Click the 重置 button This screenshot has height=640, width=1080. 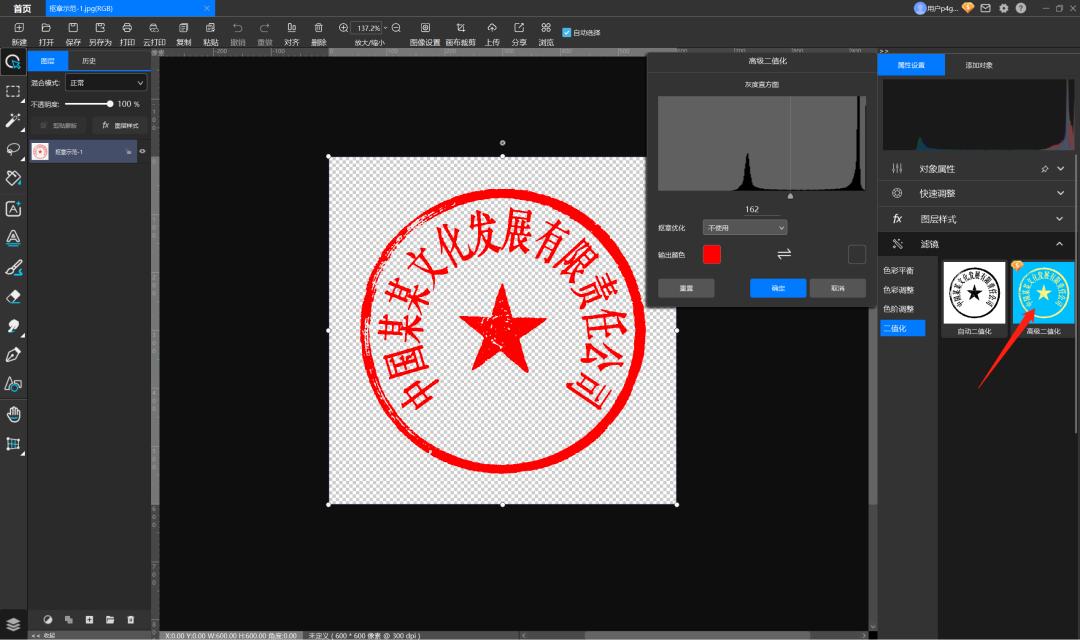[x=686, y=288]
